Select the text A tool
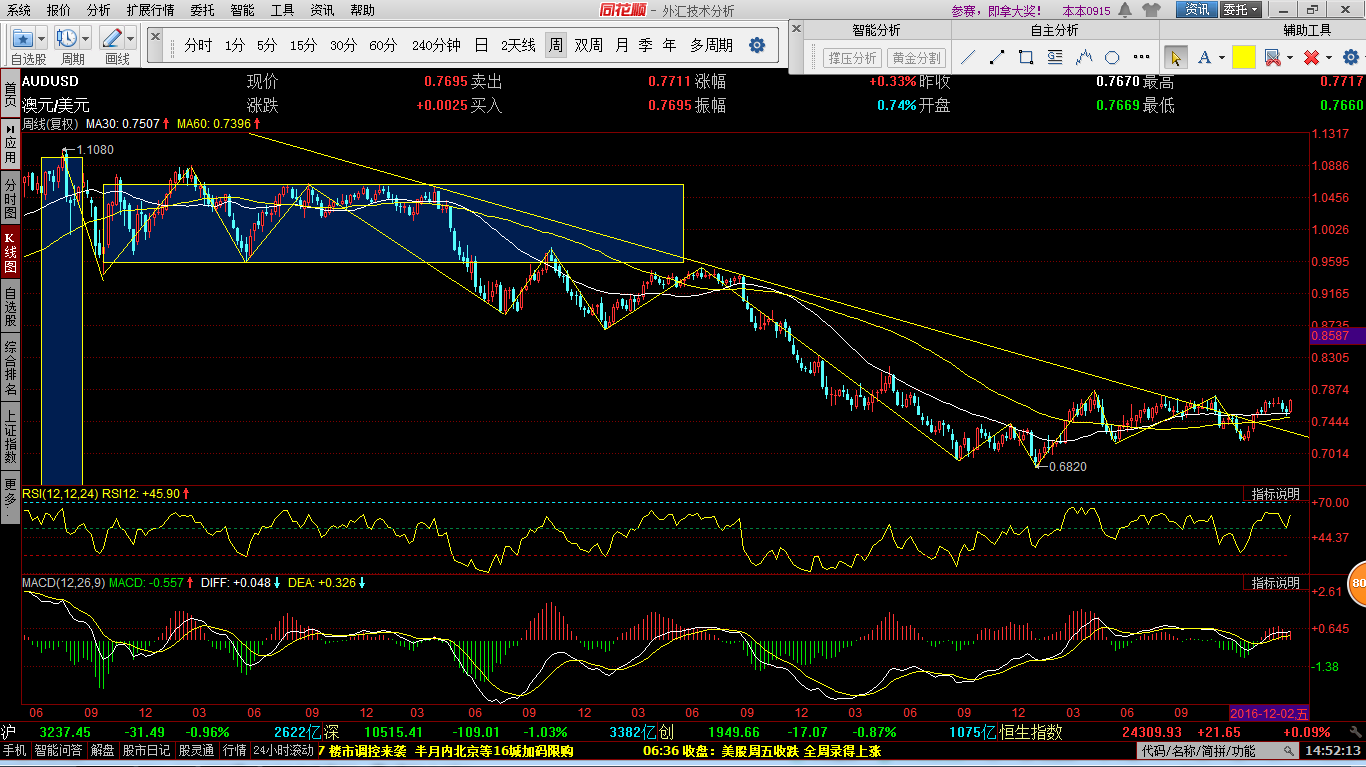This screenshot has width=1366, height=767. coord(1204,57)
